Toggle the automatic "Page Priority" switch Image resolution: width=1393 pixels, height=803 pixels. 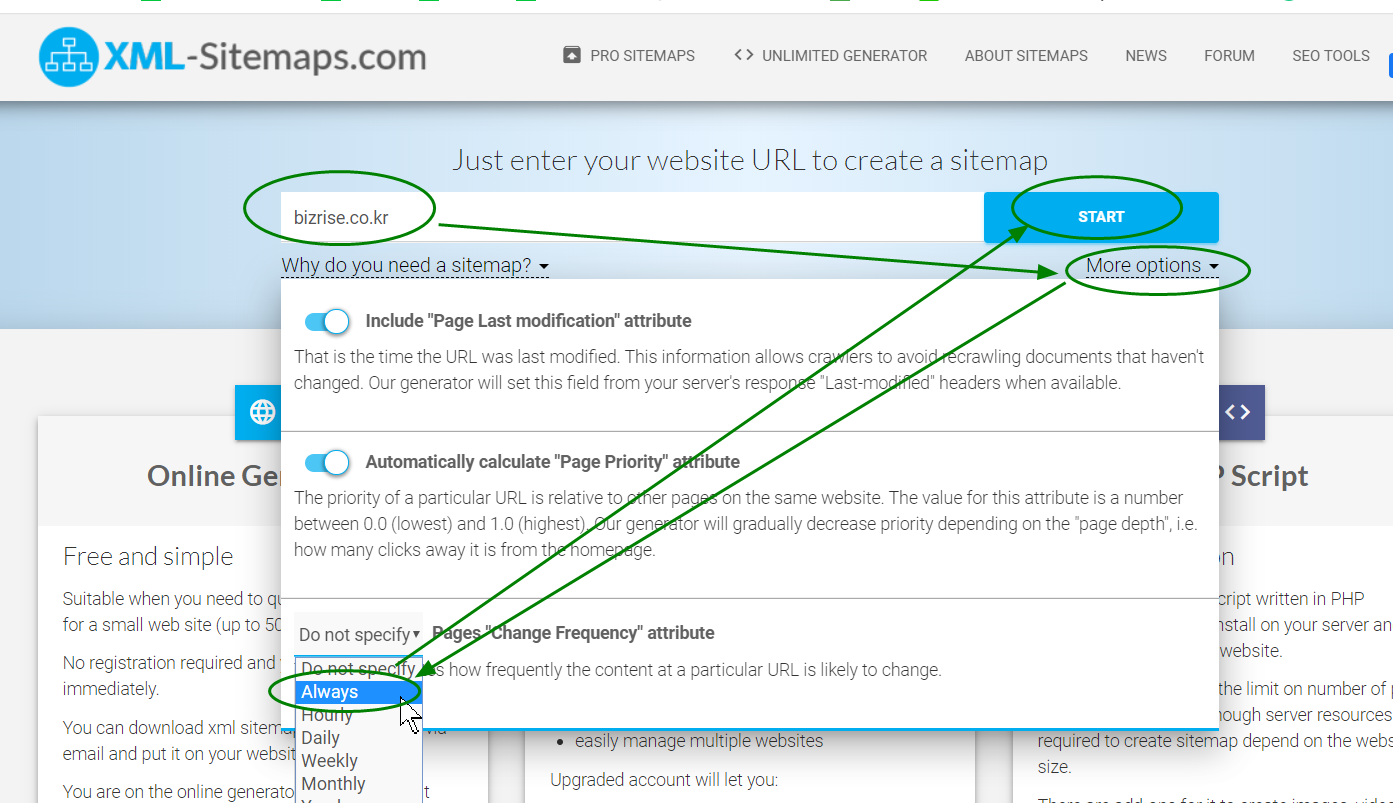327,462
